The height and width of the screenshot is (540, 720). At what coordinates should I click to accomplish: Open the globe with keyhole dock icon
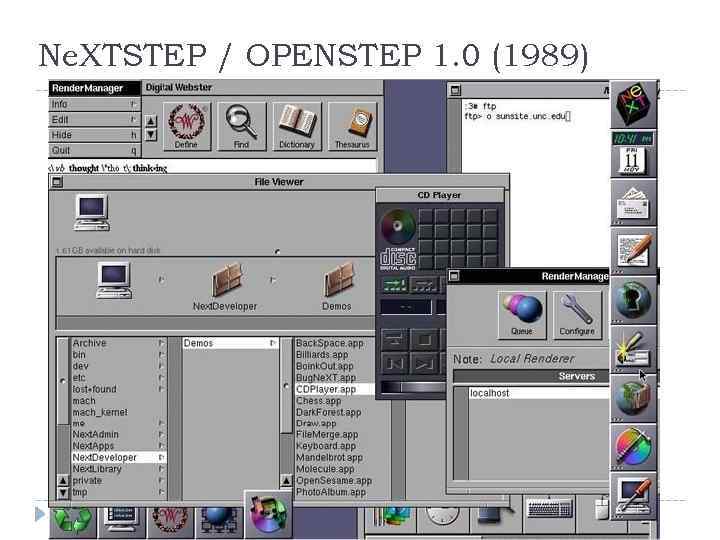click(x=633, y=300)
